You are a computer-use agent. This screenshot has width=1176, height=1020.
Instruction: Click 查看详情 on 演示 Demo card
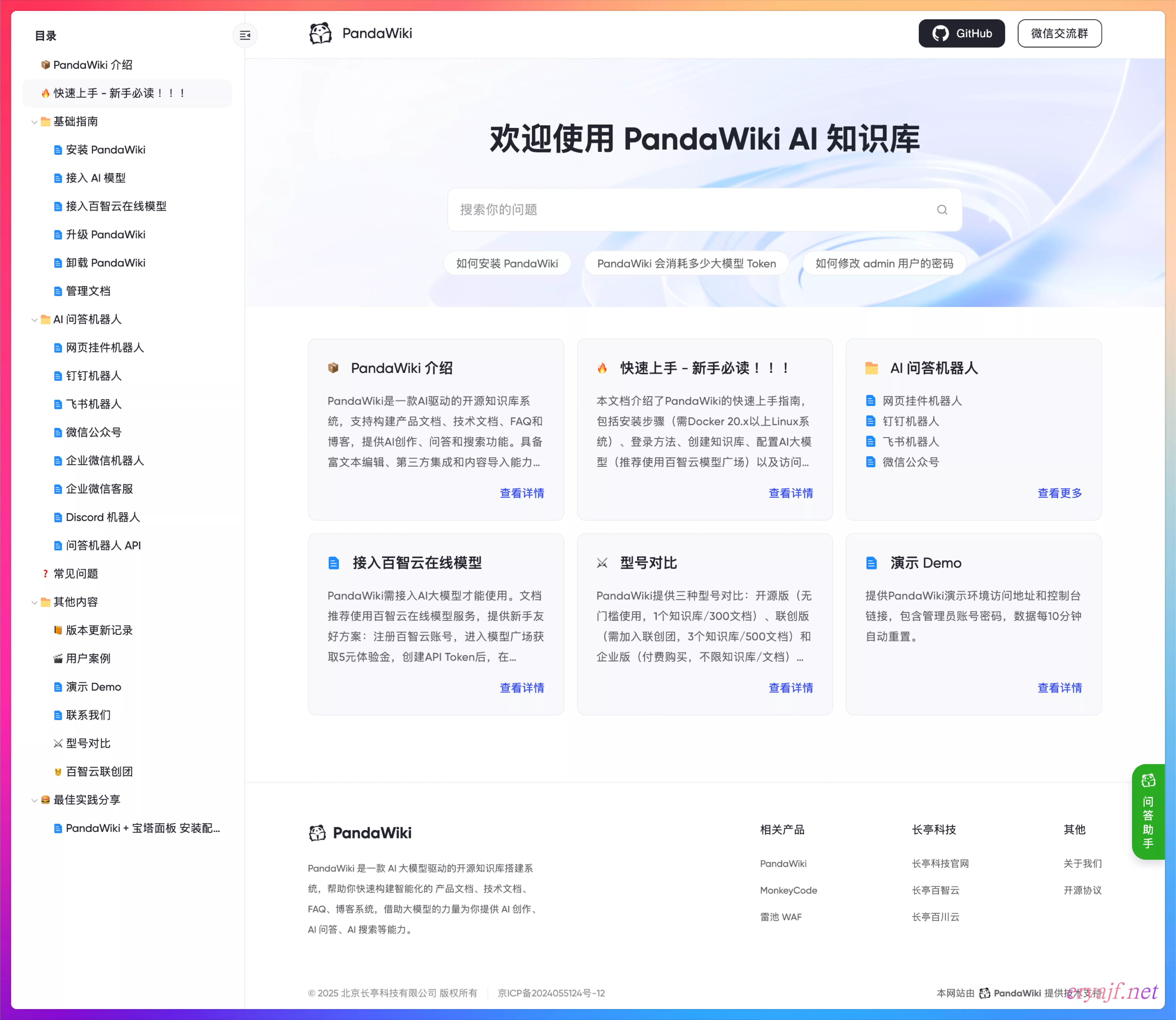[1060, 688]
